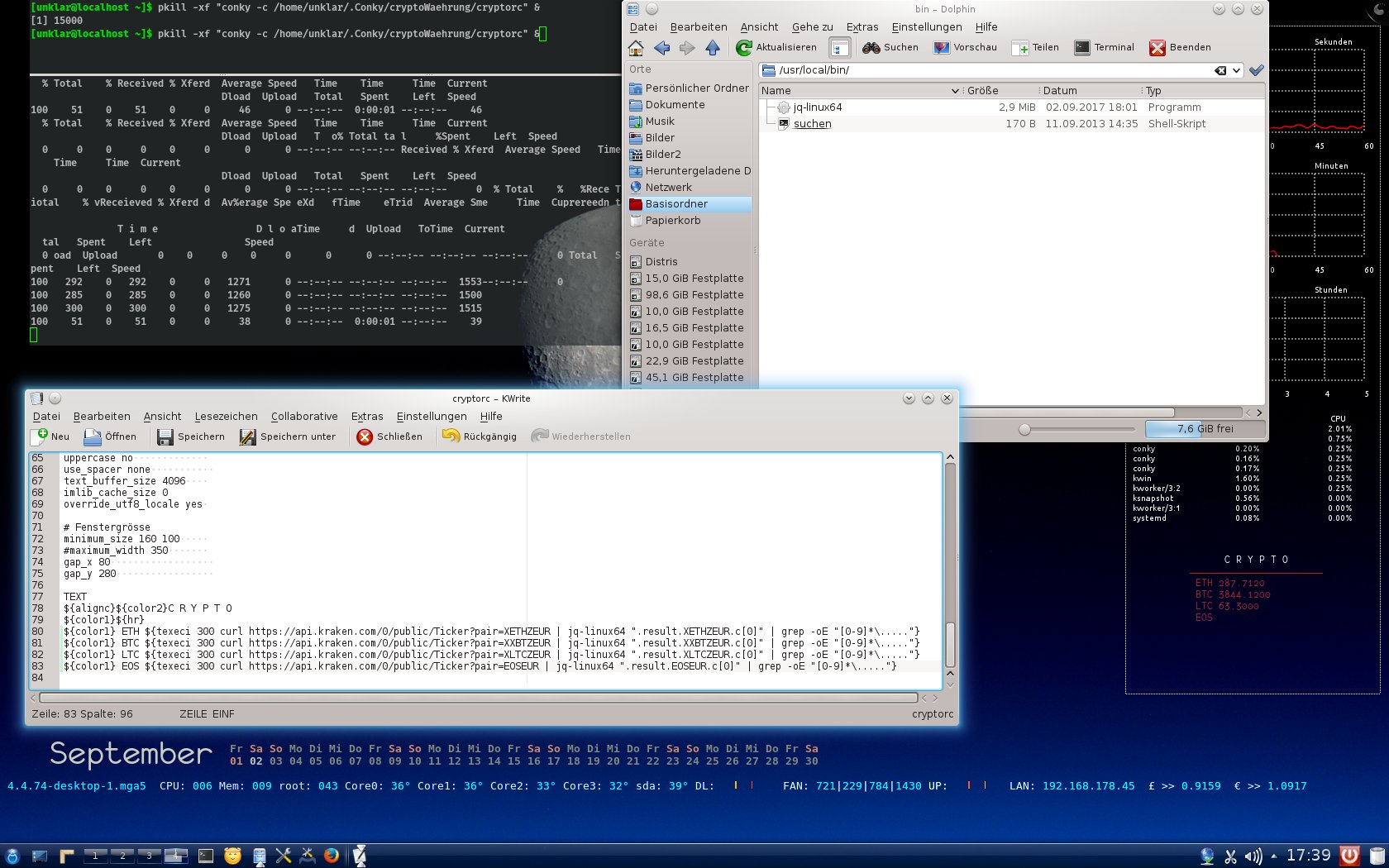Open the Lesezeichen menu in KWrite
Screen dimensions: 1389x868
point(226,417)
